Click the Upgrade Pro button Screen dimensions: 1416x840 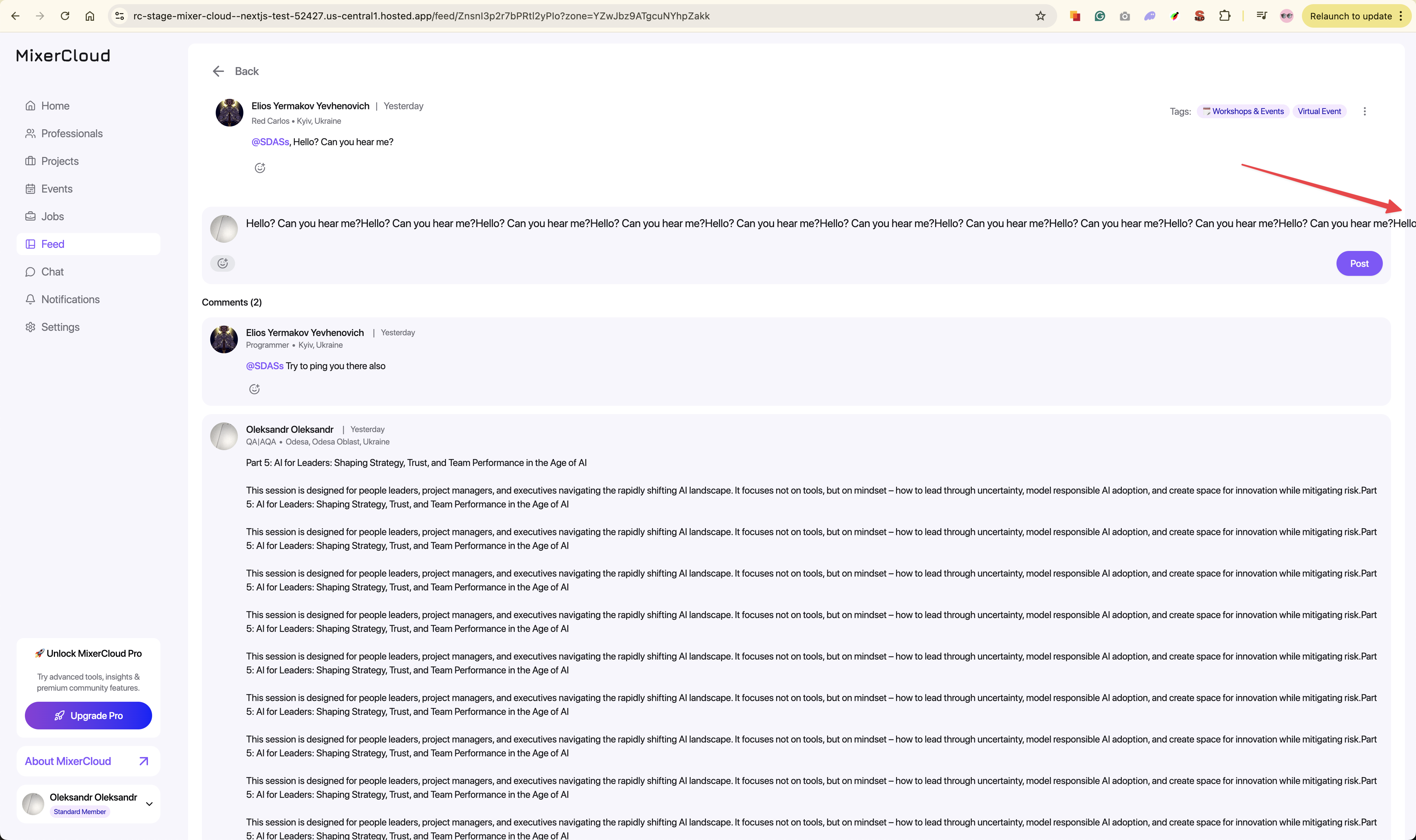88,716
